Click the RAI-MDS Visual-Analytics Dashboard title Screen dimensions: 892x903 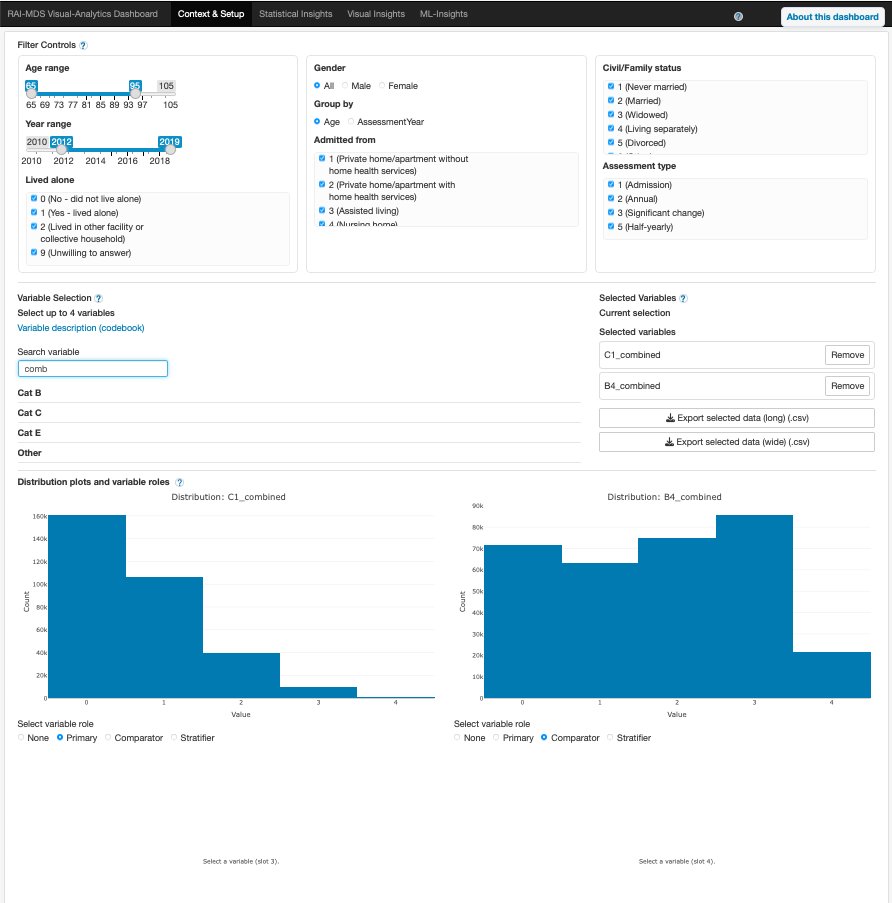(82, 14)
